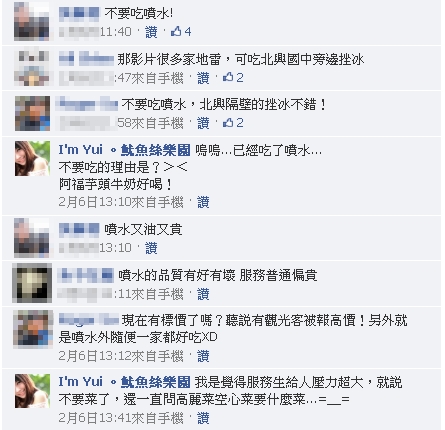Open Yui's avatar photo in 已經吃了噴水 comment
Image resolution: width=445 pixels, height=430 pixels.
click(x=32, y=158)
